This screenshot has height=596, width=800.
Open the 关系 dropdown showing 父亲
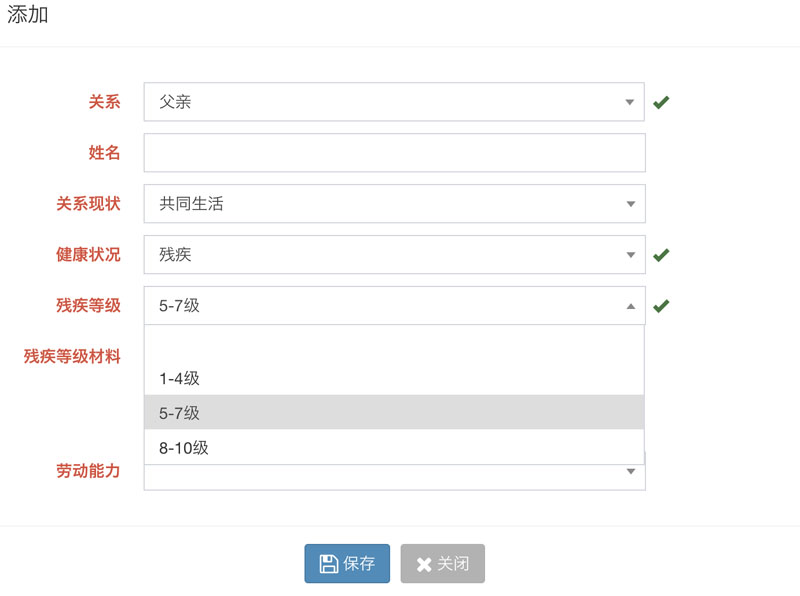pyautogui.click(x=394, y=102)
